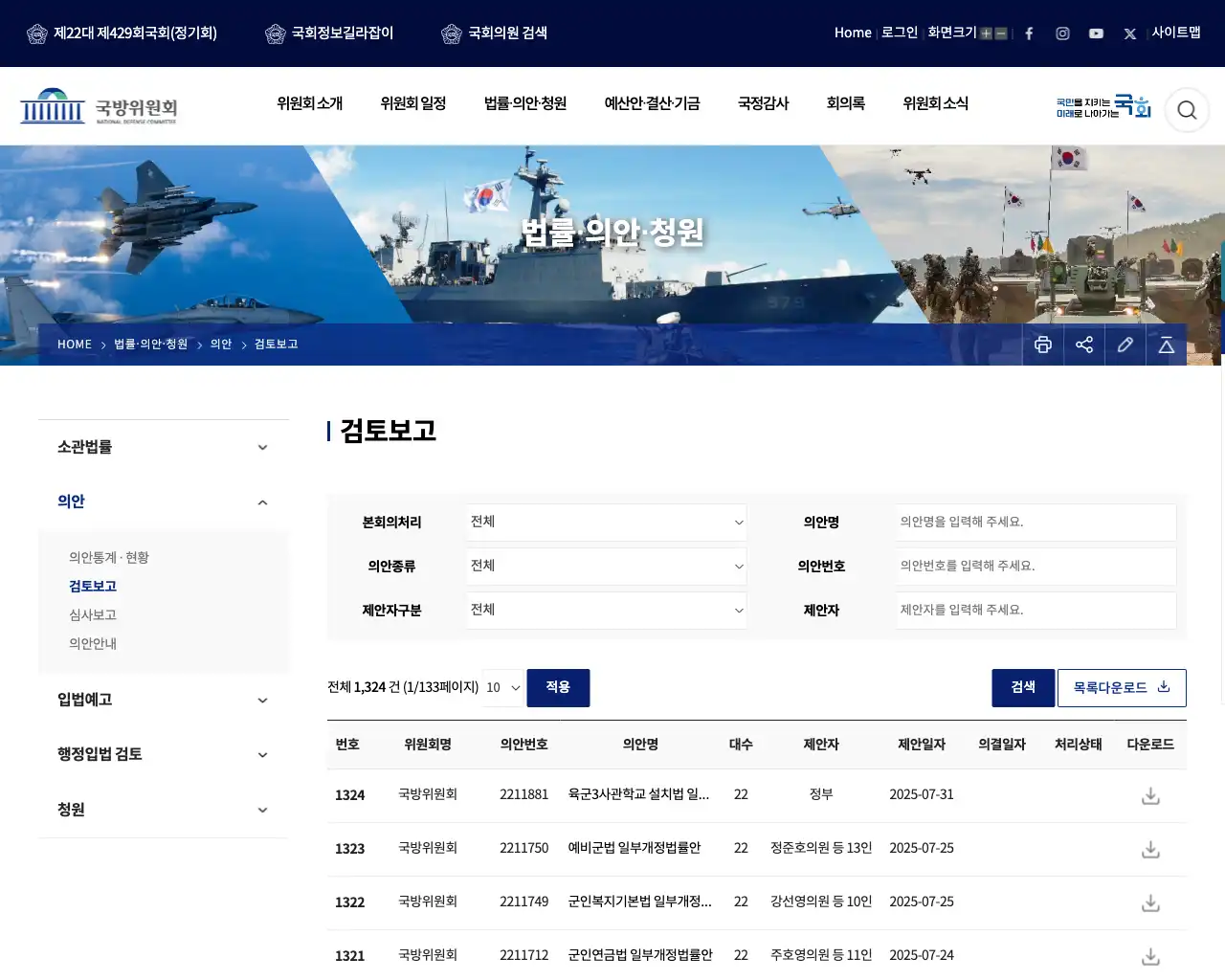Share the page via share icon

coord(1084,345)
